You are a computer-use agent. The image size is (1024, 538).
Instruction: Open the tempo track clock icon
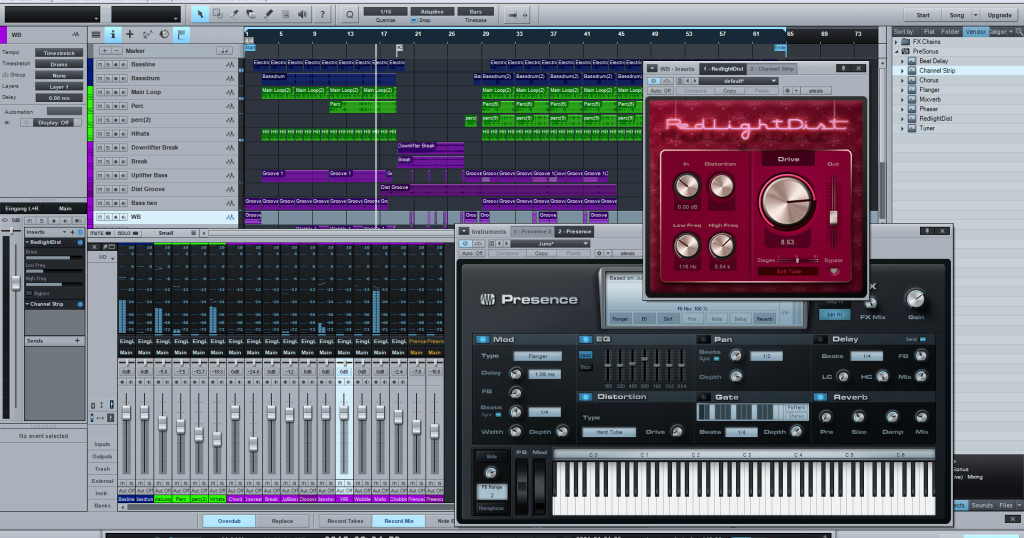[164, 35]
